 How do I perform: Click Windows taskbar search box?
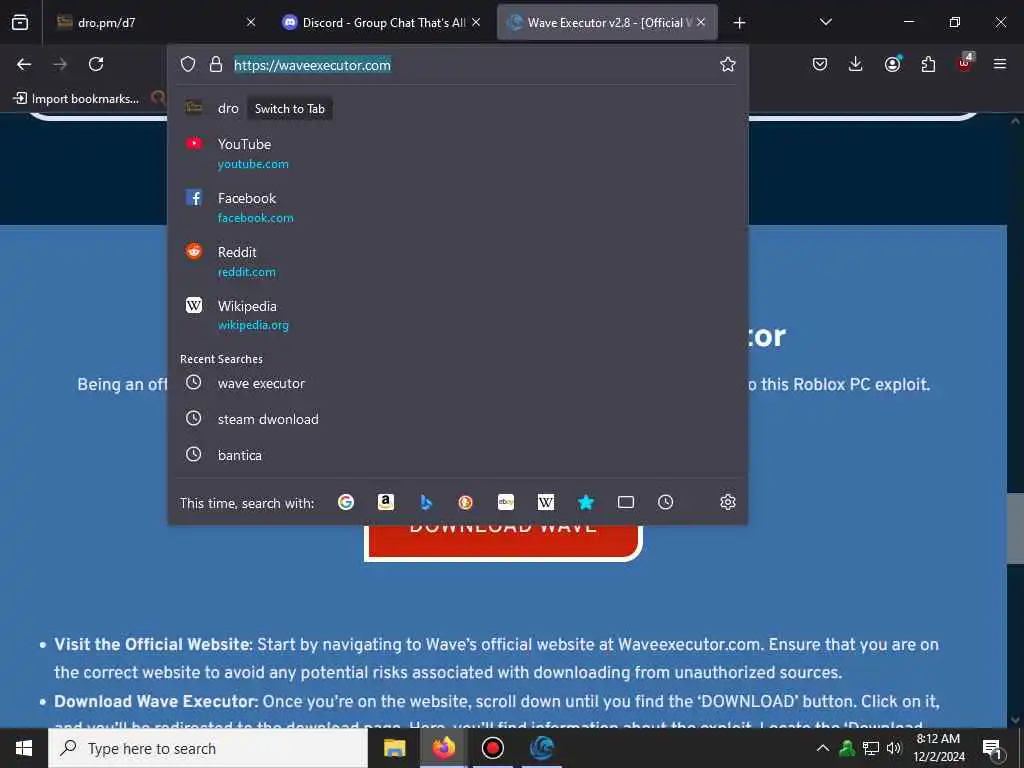(208, 748)
